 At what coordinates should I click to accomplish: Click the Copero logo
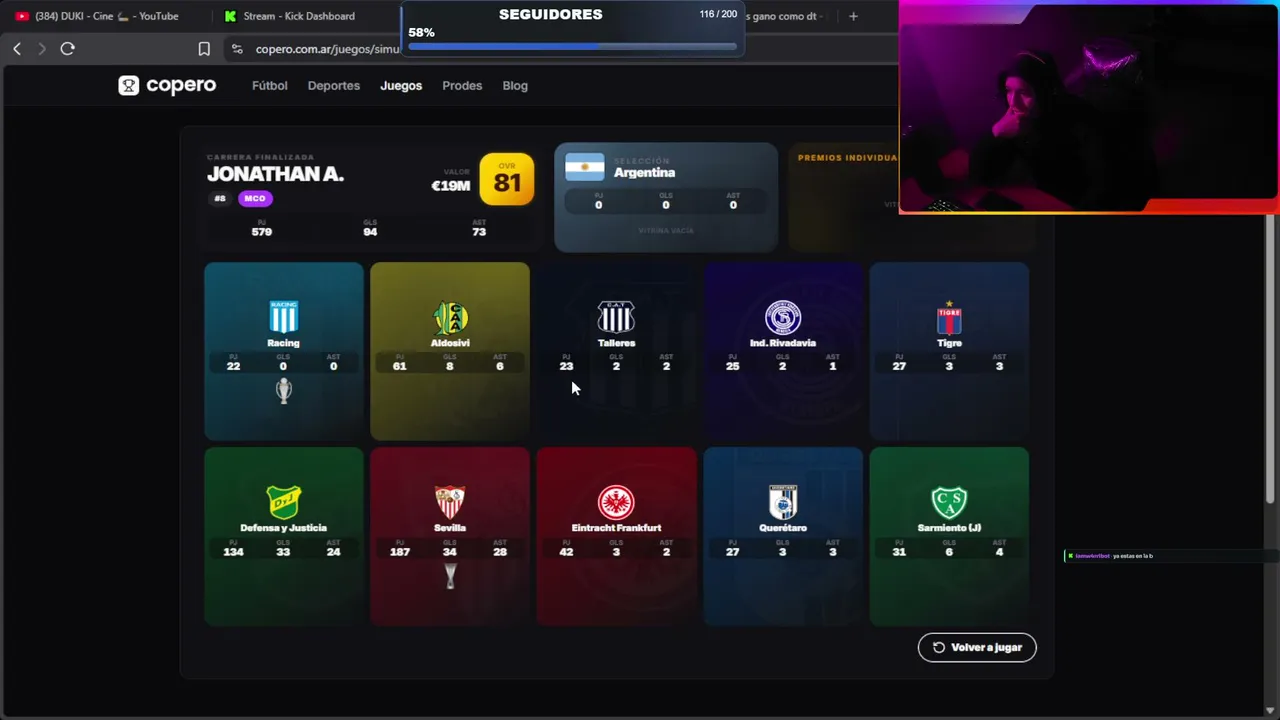[167, 85]
